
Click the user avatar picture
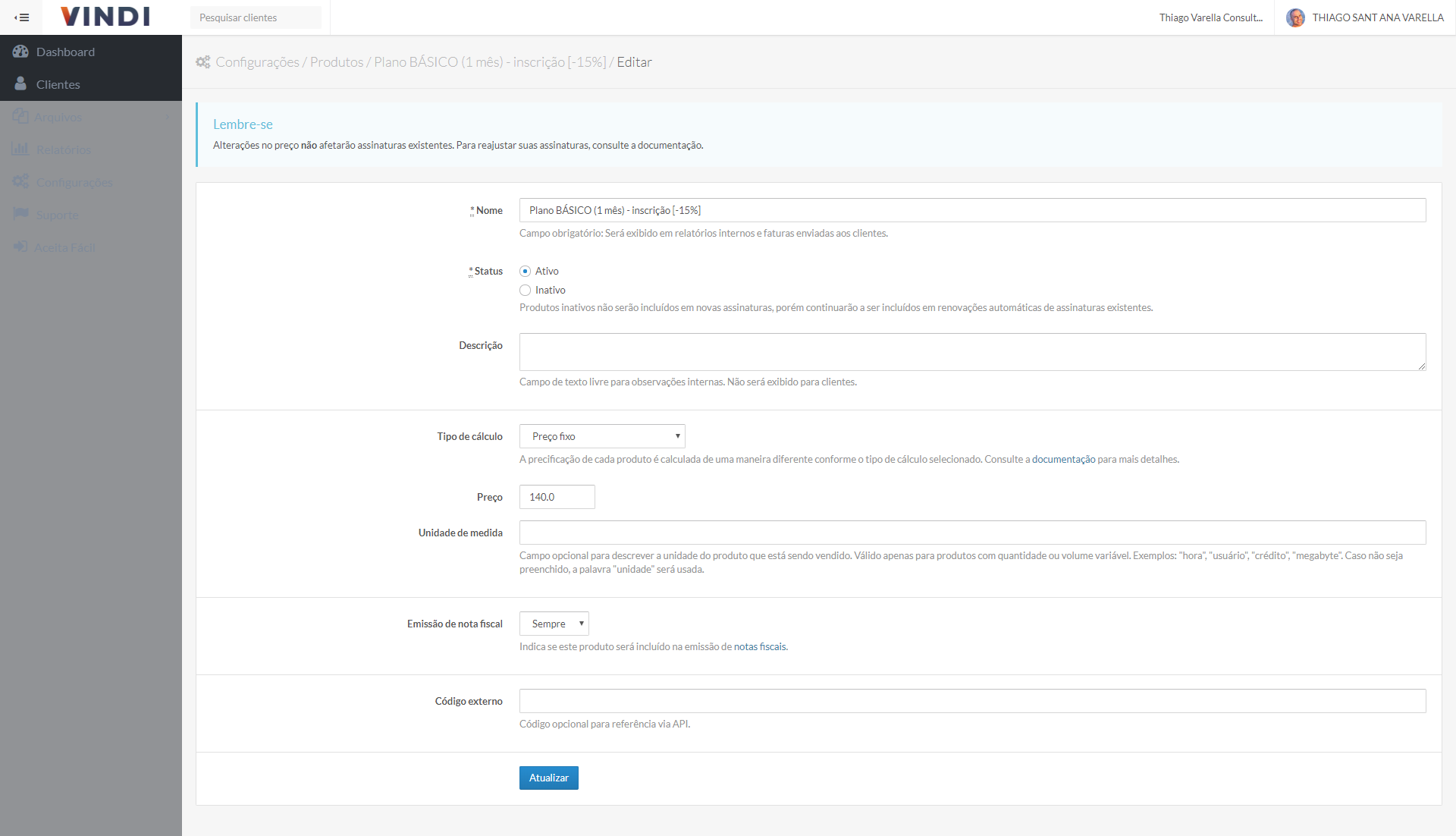pyautogui.click(x=1295, y=17)
